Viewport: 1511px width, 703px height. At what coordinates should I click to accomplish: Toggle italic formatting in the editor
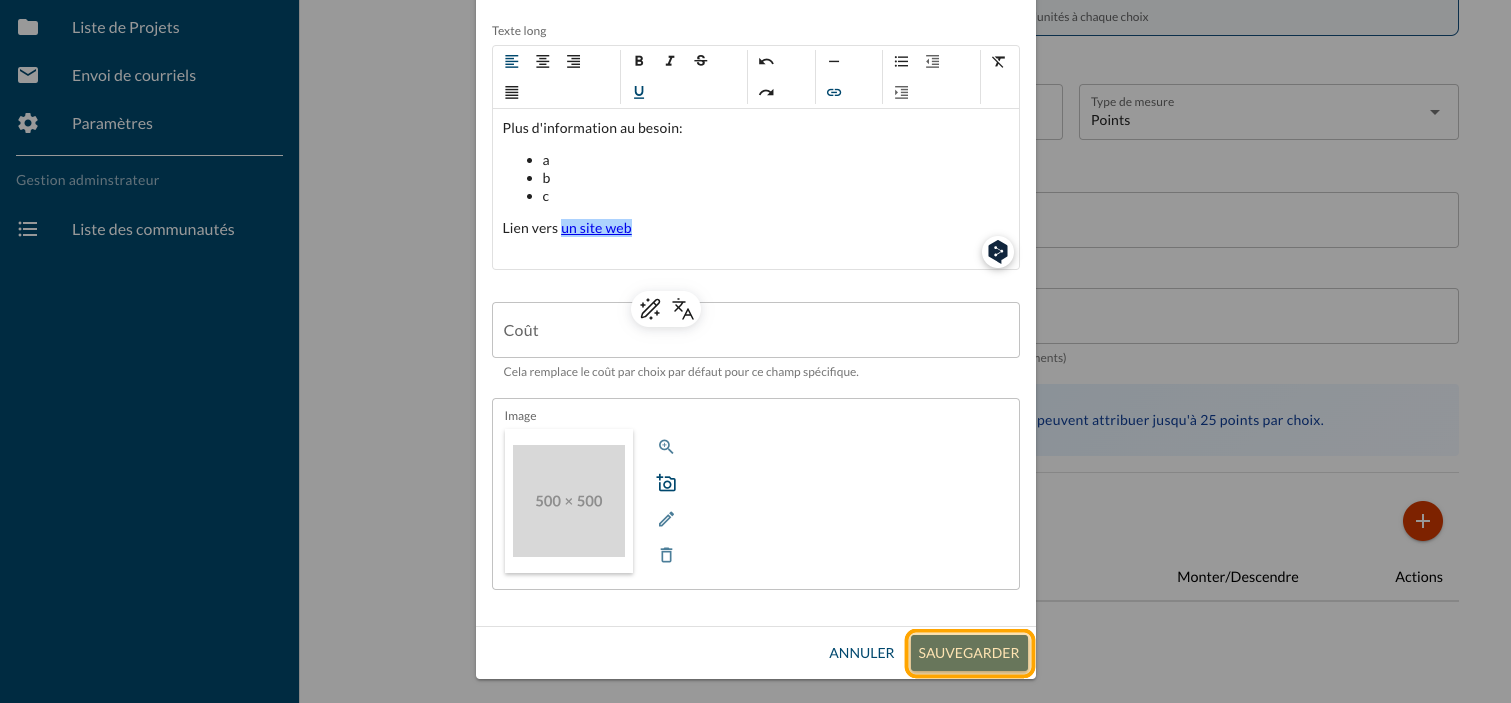pos(670,61)
